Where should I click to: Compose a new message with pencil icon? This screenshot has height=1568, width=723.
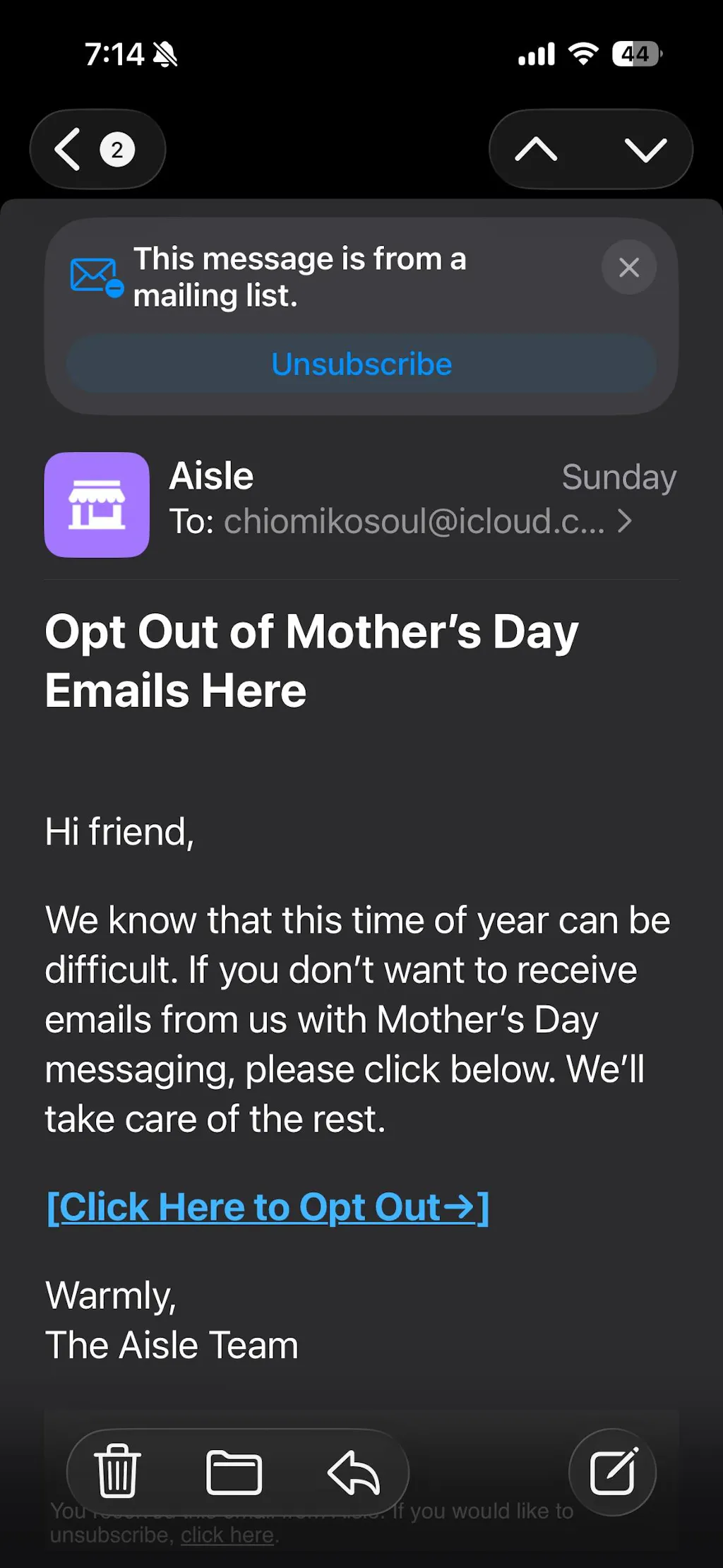[x=612, y=1472]
